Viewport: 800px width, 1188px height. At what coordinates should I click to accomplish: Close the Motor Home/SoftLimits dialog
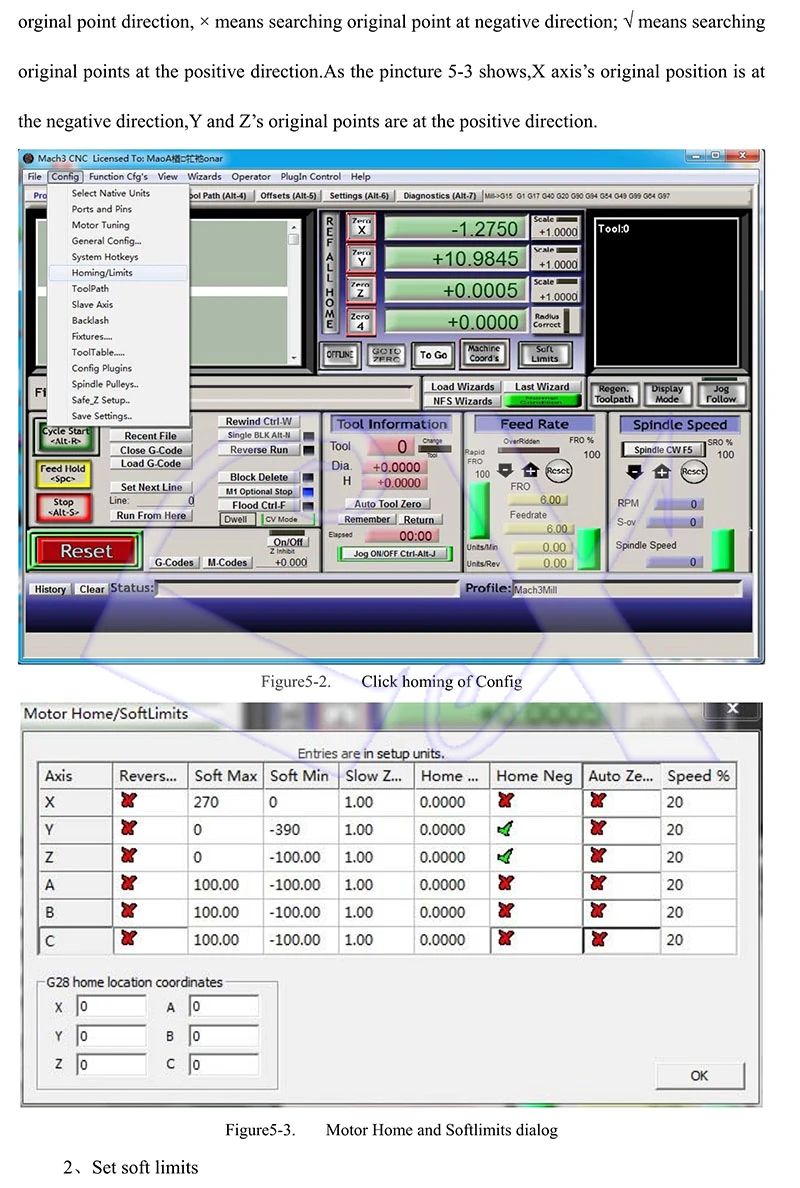(732, 708)
